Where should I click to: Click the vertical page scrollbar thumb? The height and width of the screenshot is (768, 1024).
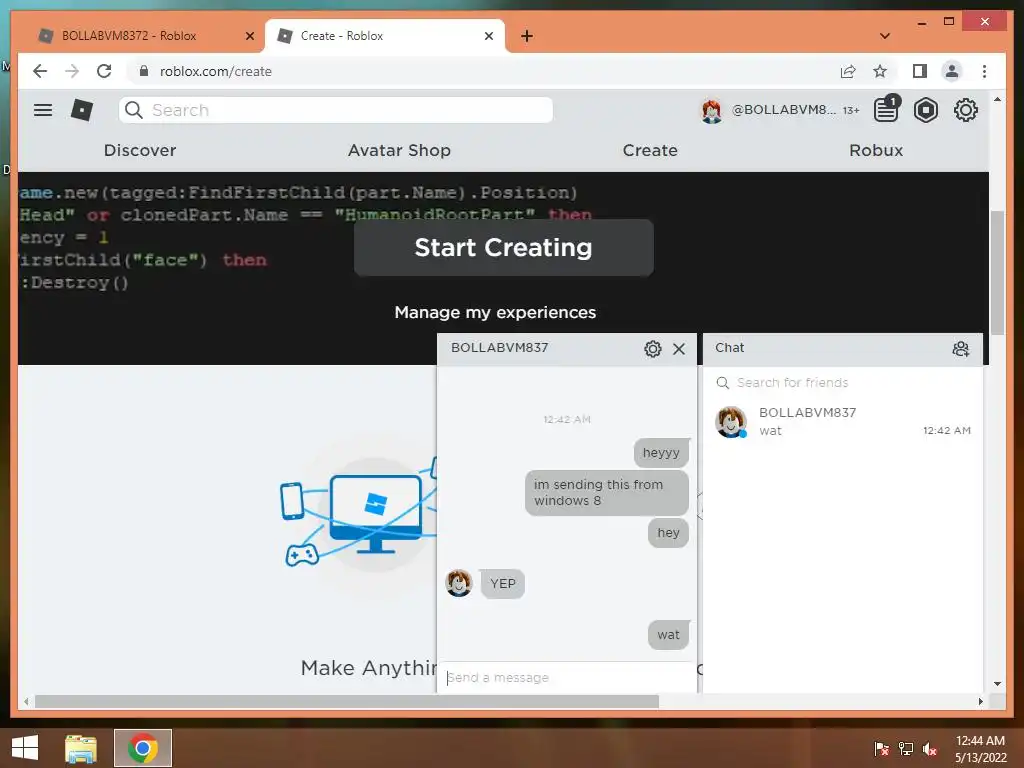coord(997,272)
